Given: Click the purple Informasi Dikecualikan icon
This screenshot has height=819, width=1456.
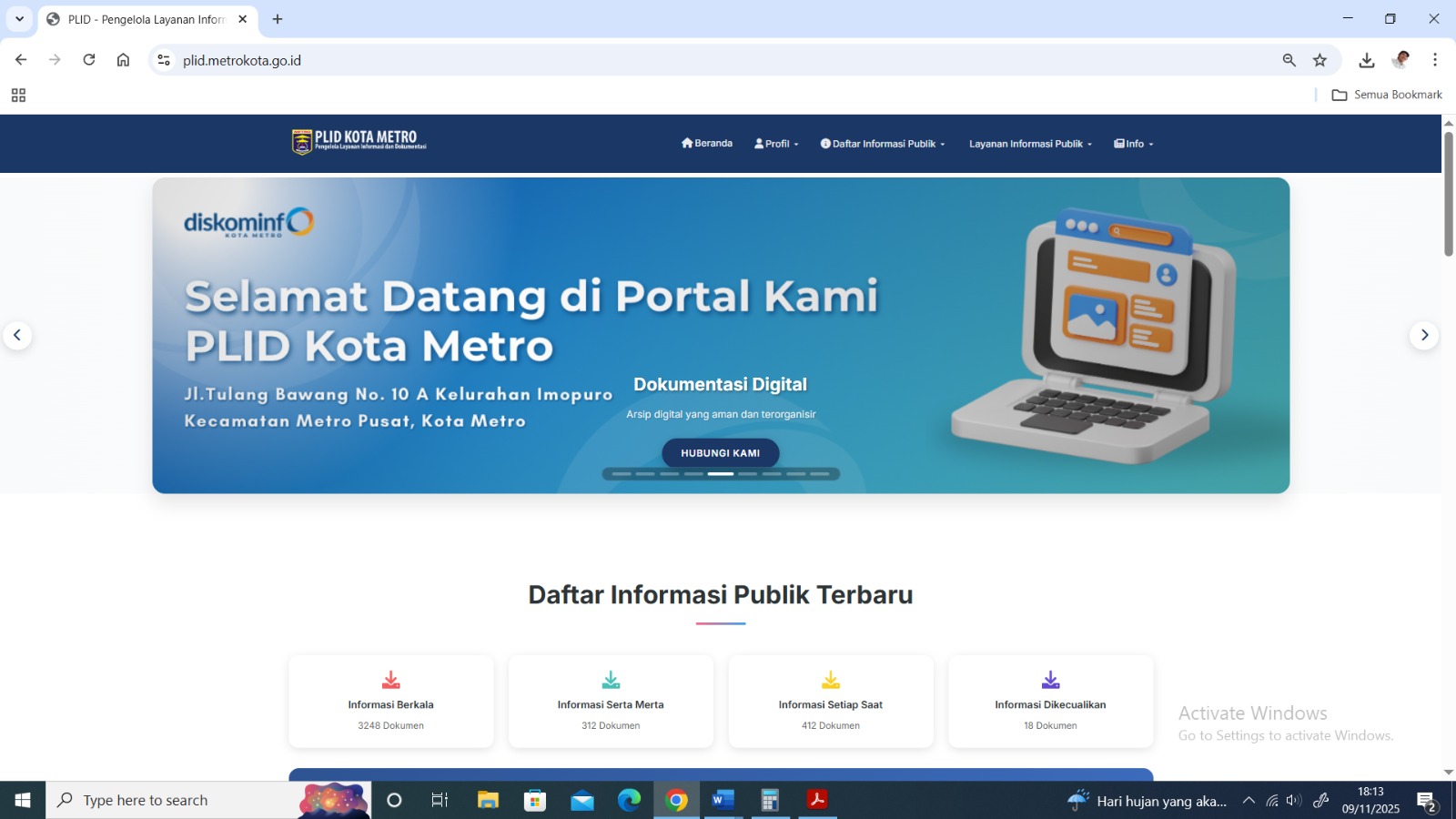Looking at the screenshot, I should [x=1050, y=680].
